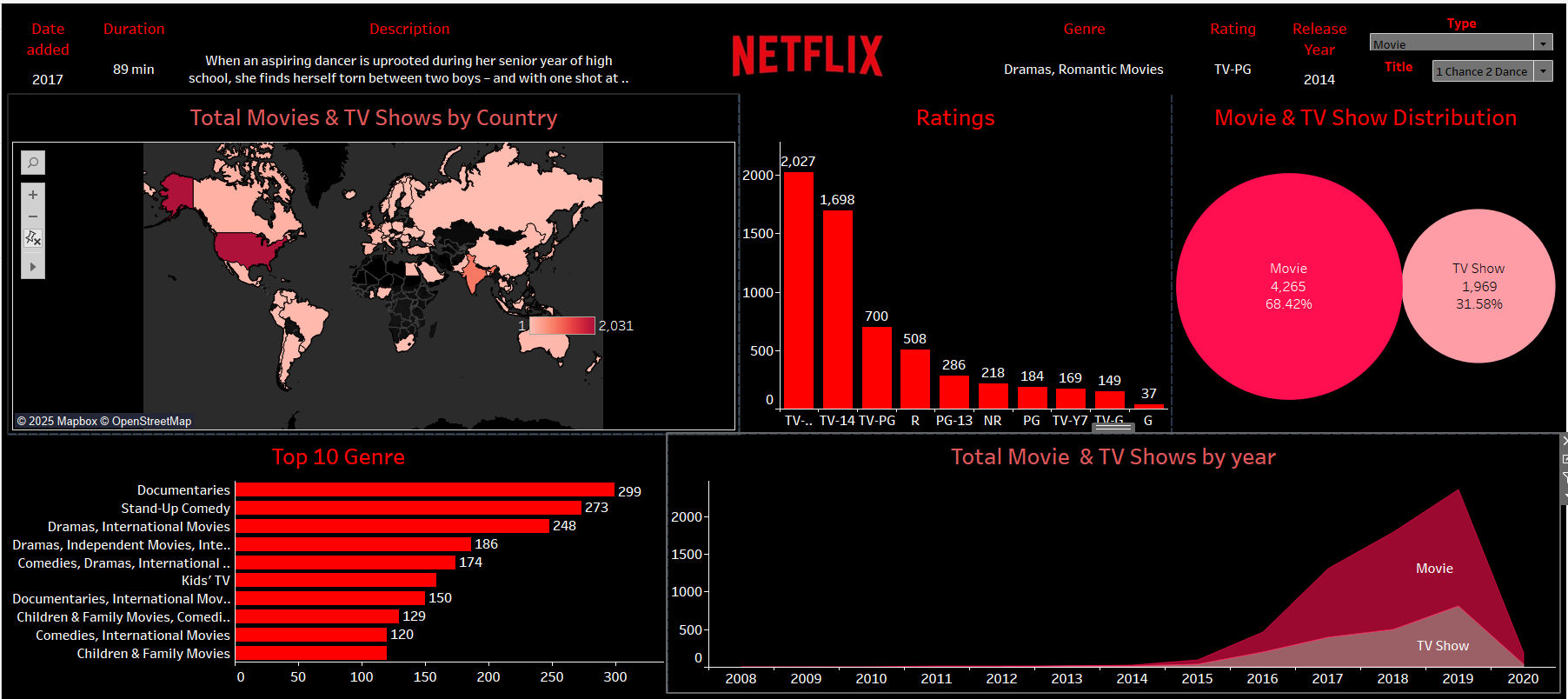
Task: Open the Title filter dropdown arrow
Action: (x=1544, y=71)
